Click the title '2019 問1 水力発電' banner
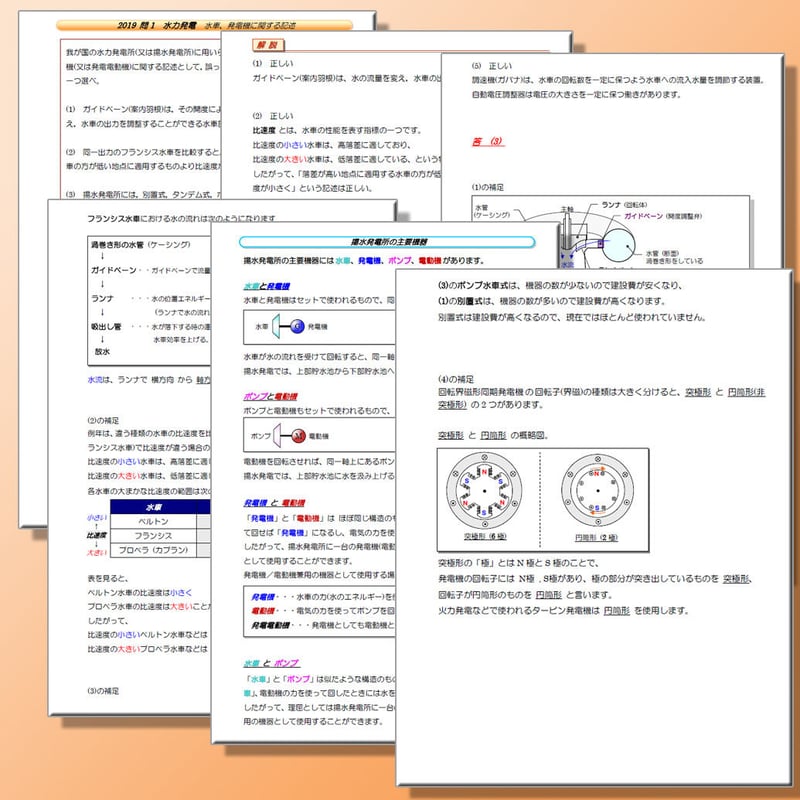 205,25
